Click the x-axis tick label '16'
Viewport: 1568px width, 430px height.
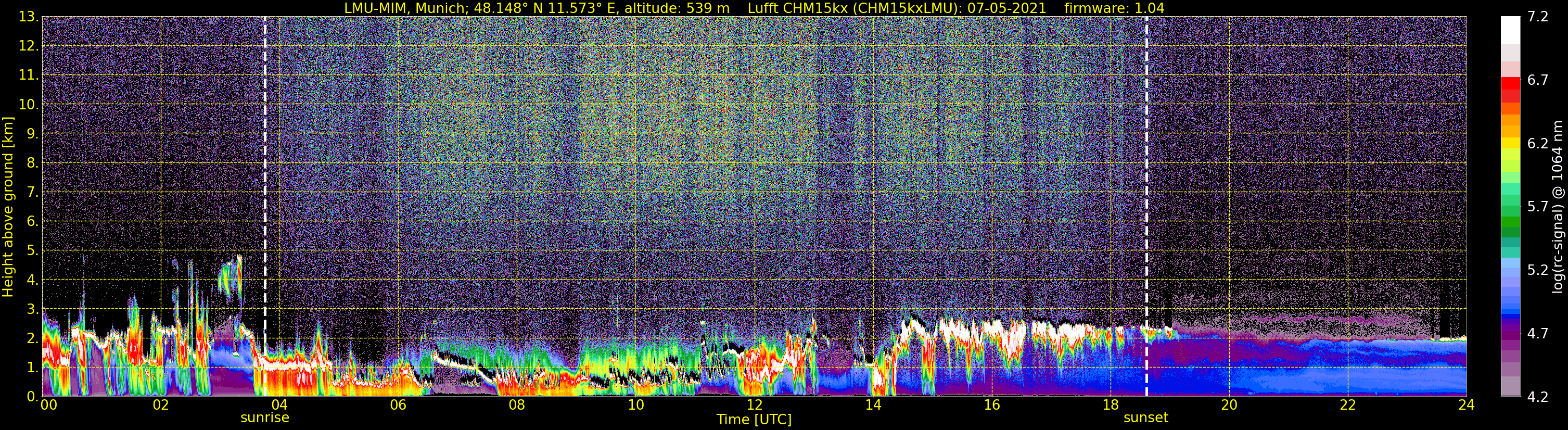click(x=991, y=405)
